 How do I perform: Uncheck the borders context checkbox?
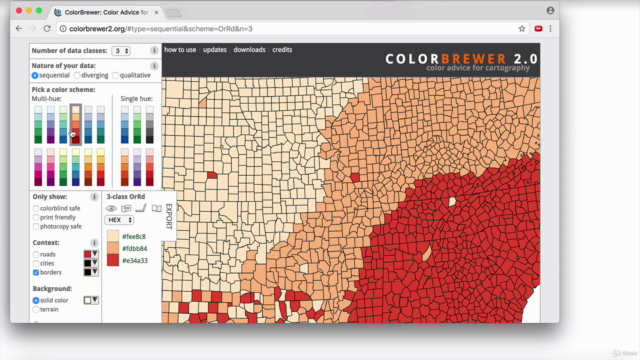coord(36,273)
